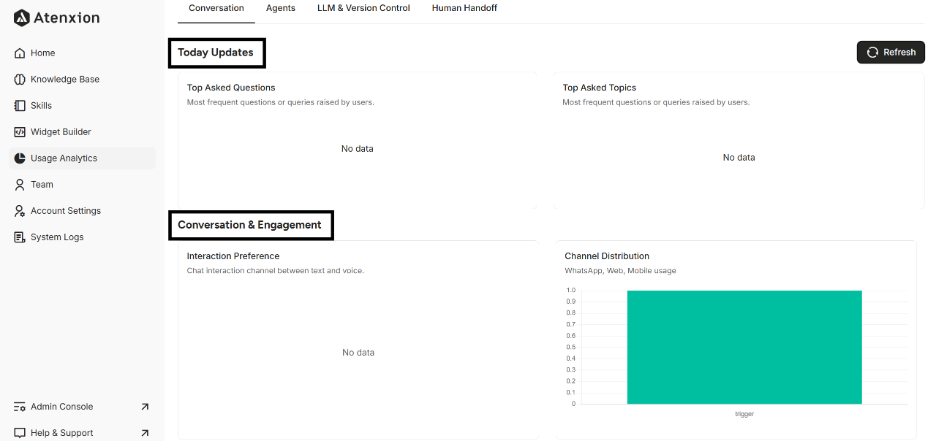Click 'No data' in Top Asked Questions
Image resolution: width=936 pixels, height=441 pixels.
[x=357, y=149]
